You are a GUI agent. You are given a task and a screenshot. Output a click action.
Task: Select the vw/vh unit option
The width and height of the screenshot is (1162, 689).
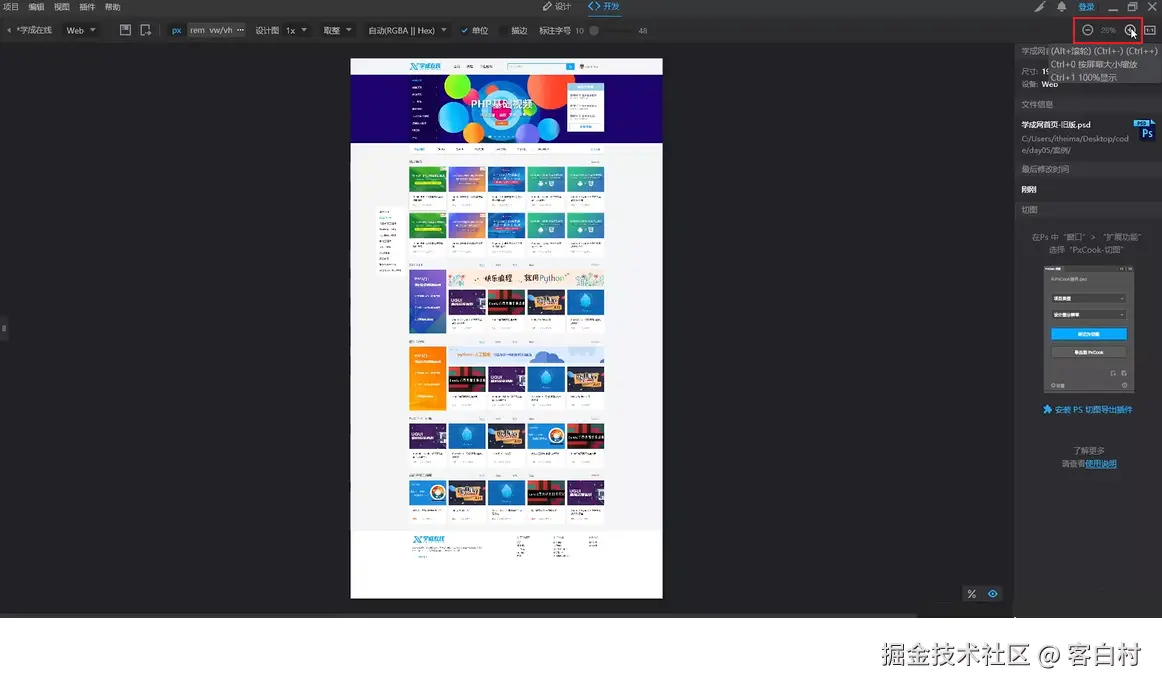click(221, 30)
